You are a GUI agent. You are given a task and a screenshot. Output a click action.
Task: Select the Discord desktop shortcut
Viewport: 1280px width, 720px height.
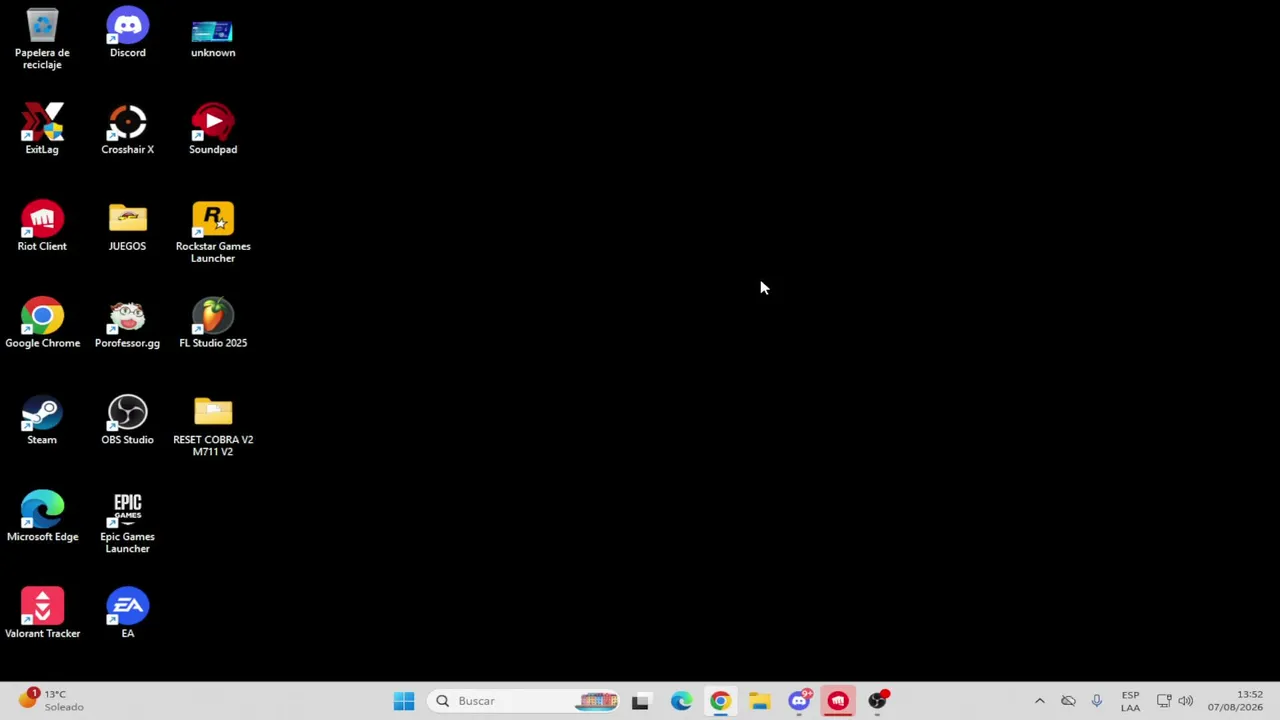click(127, 33)
